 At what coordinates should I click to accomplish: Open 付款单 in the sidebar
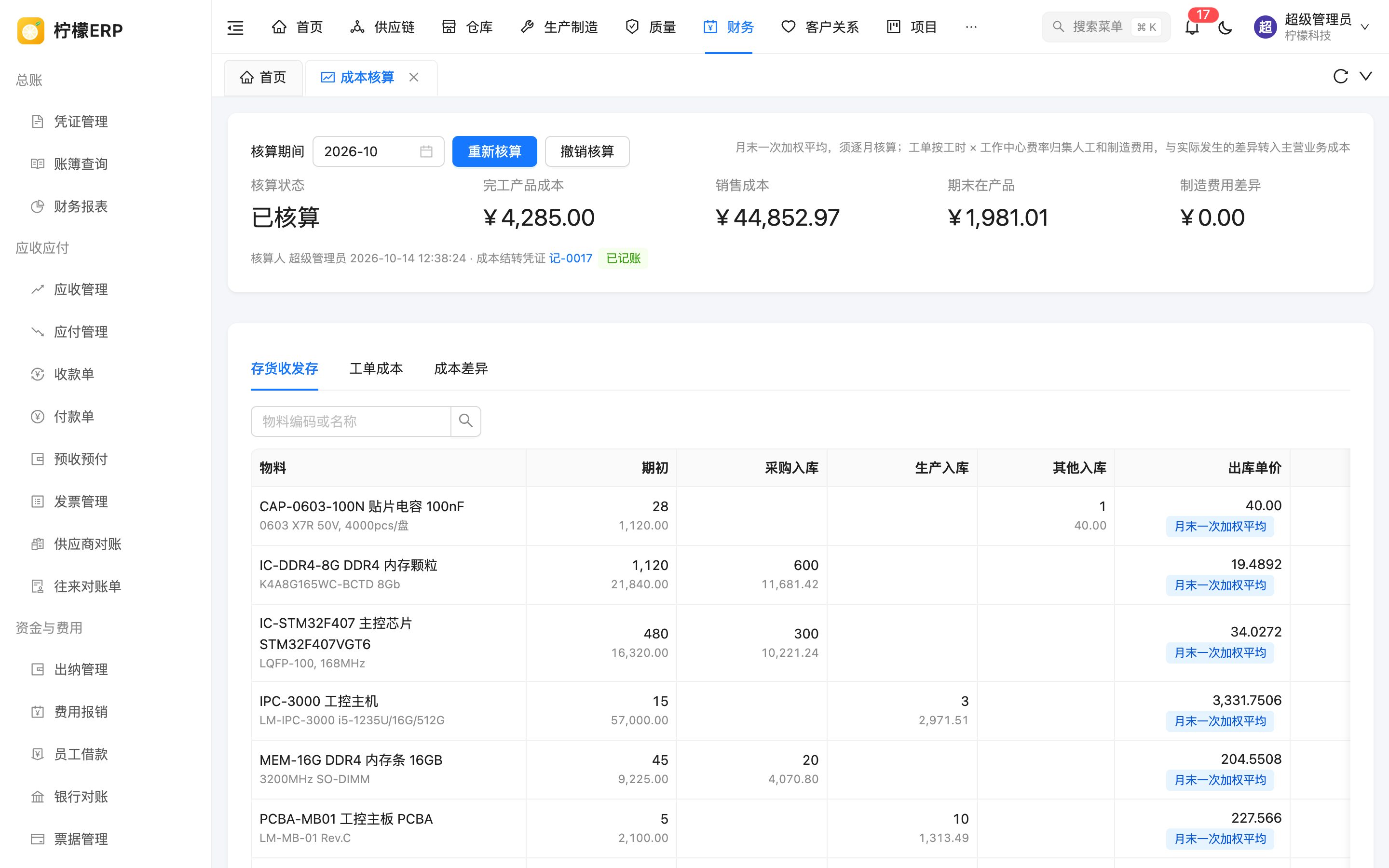click(73, 417)
